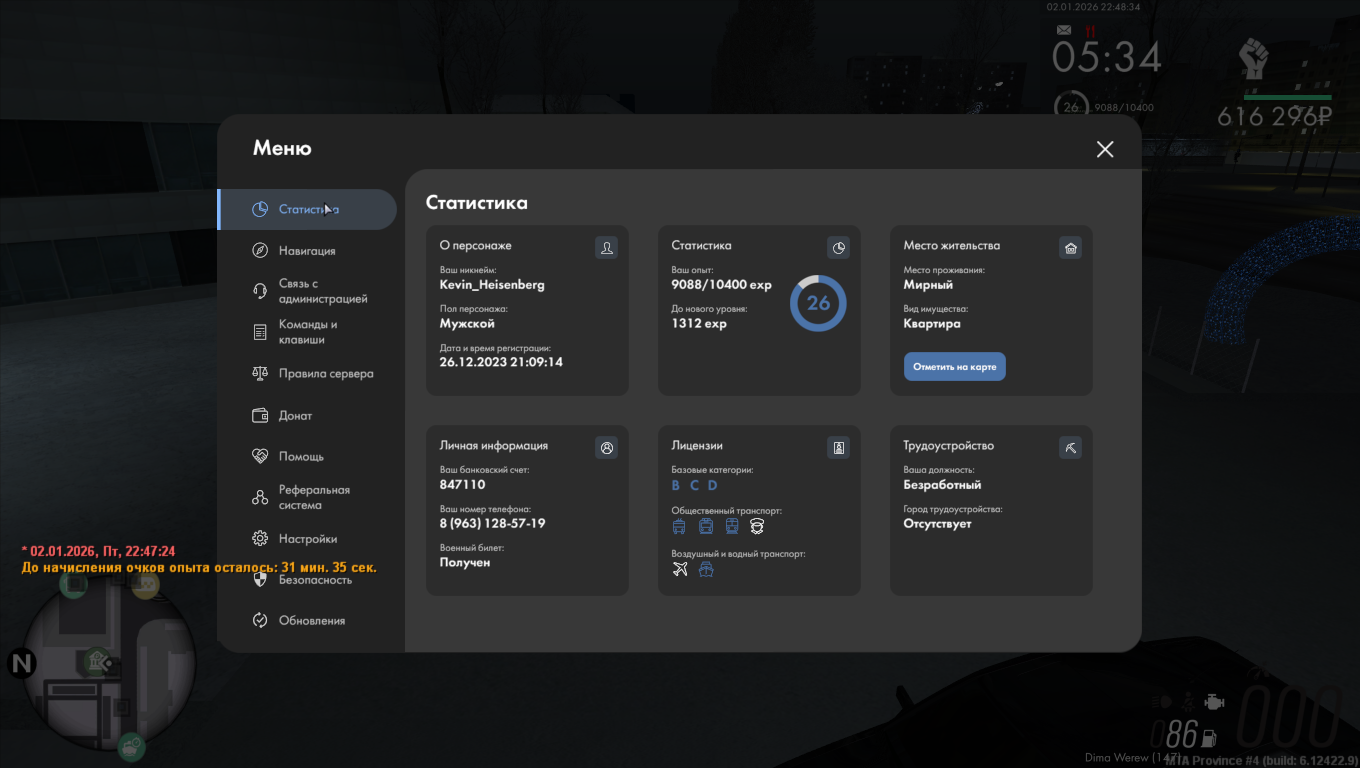Click the scales icon beside Правила сервера
Image resolution: width=1360 pixels, height=768 pixels.
pos(260,373)
